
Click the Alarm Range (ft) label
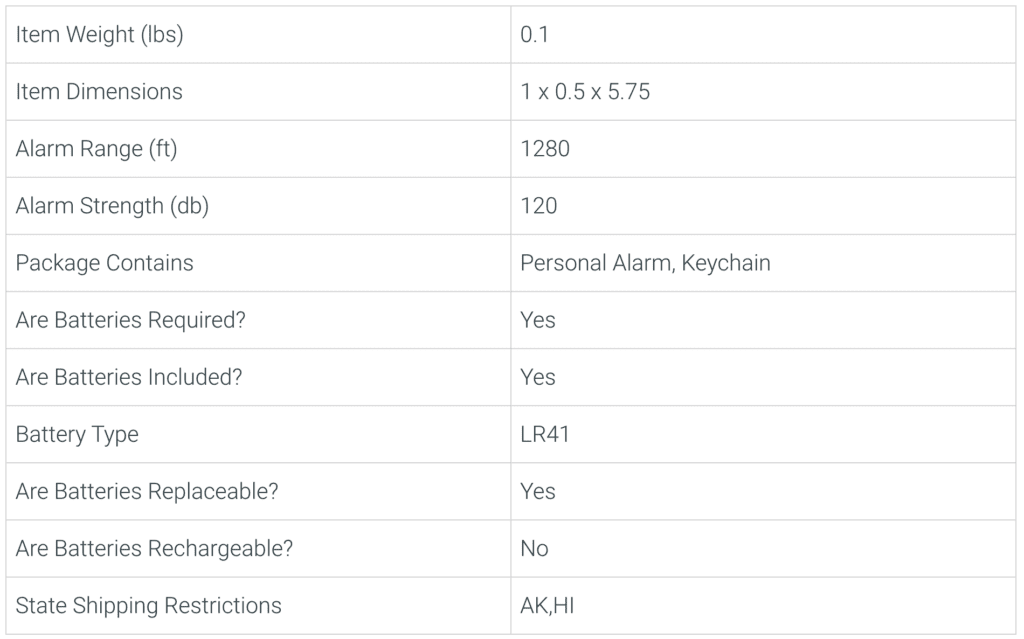tap(97, 149)
